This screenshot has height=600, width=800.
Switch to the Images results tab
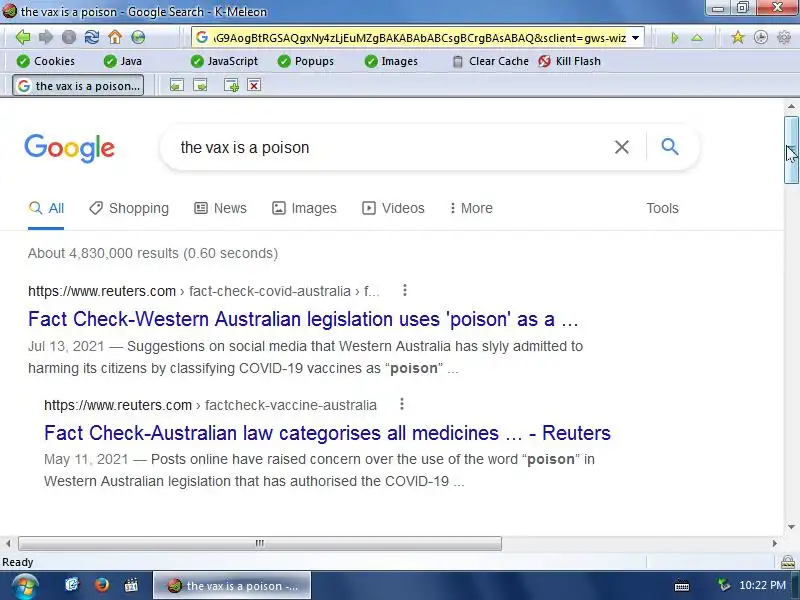pos(304,208)
